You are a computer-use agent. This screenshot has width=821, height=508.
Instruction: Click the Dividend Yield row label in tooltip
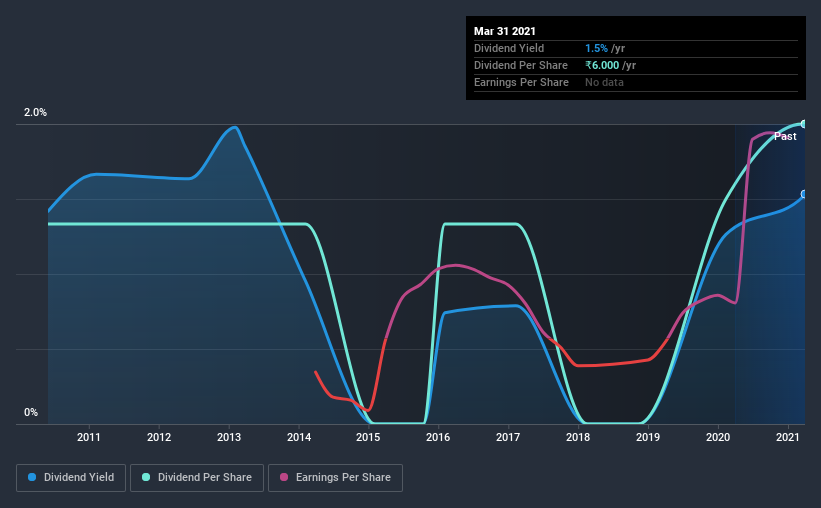(509, 48)
